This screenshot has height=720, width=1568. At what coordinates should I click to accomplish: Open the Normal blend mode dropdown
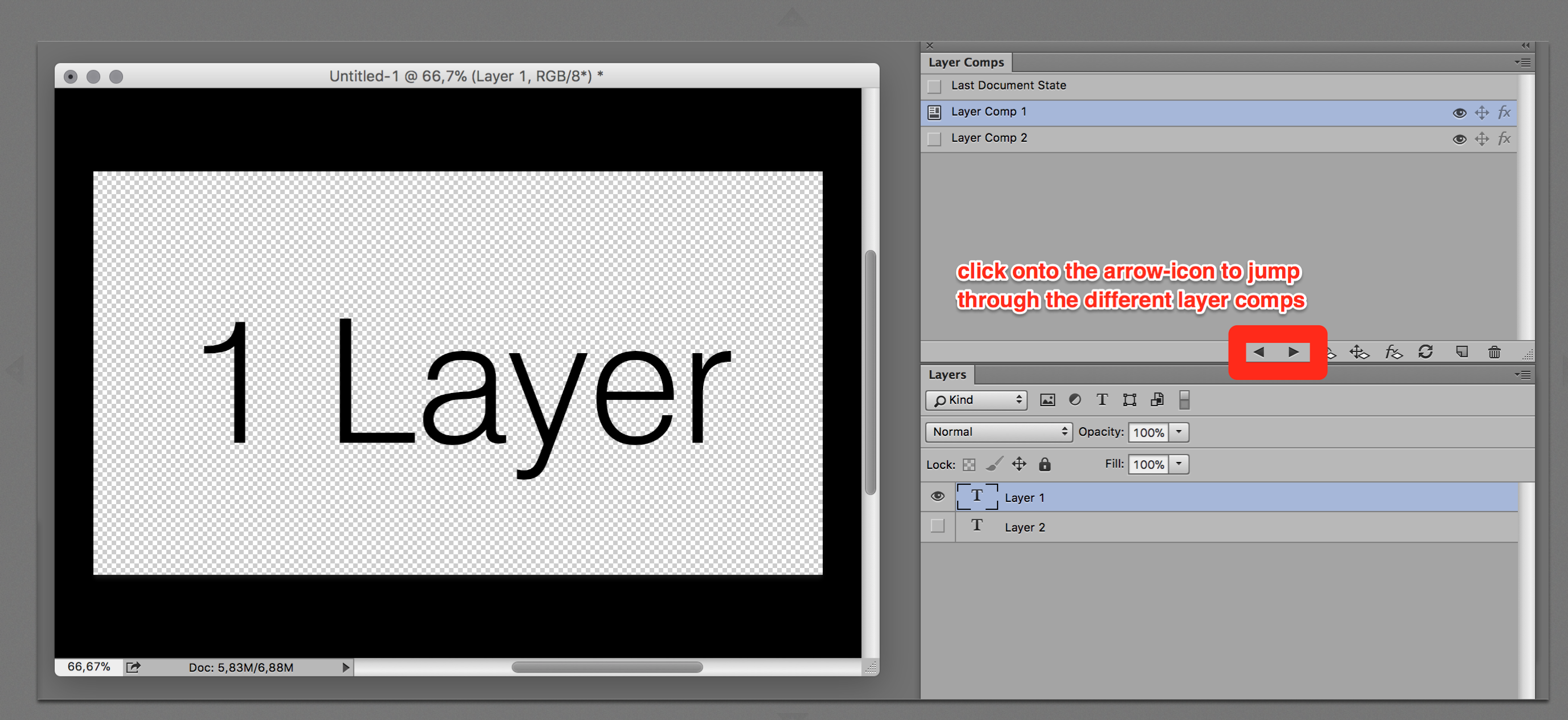[x=998, y=432]
